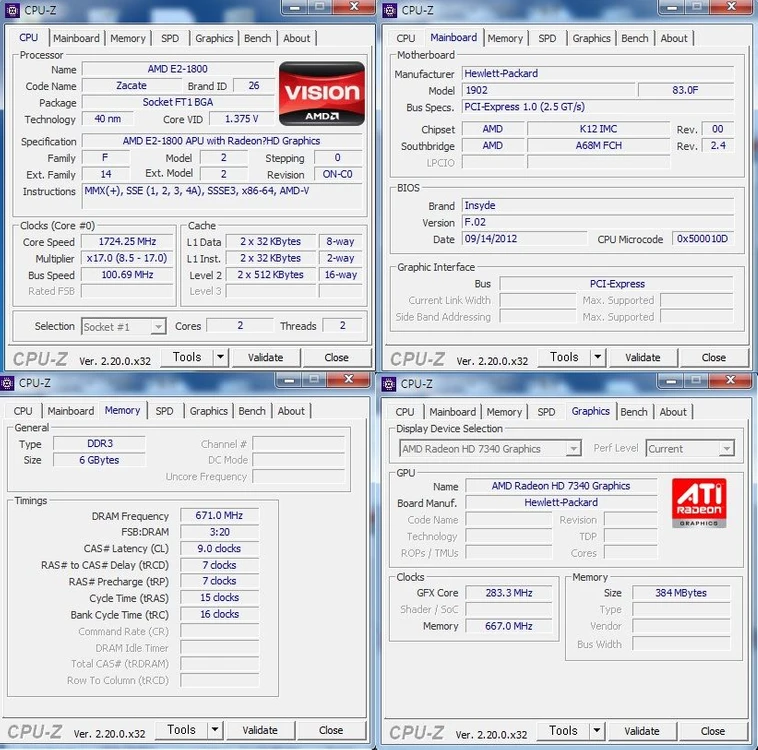This screenshot has height=750, width=758.
Task: Select Bench tab in Mainboard window
Action: [x=635, y=38]
